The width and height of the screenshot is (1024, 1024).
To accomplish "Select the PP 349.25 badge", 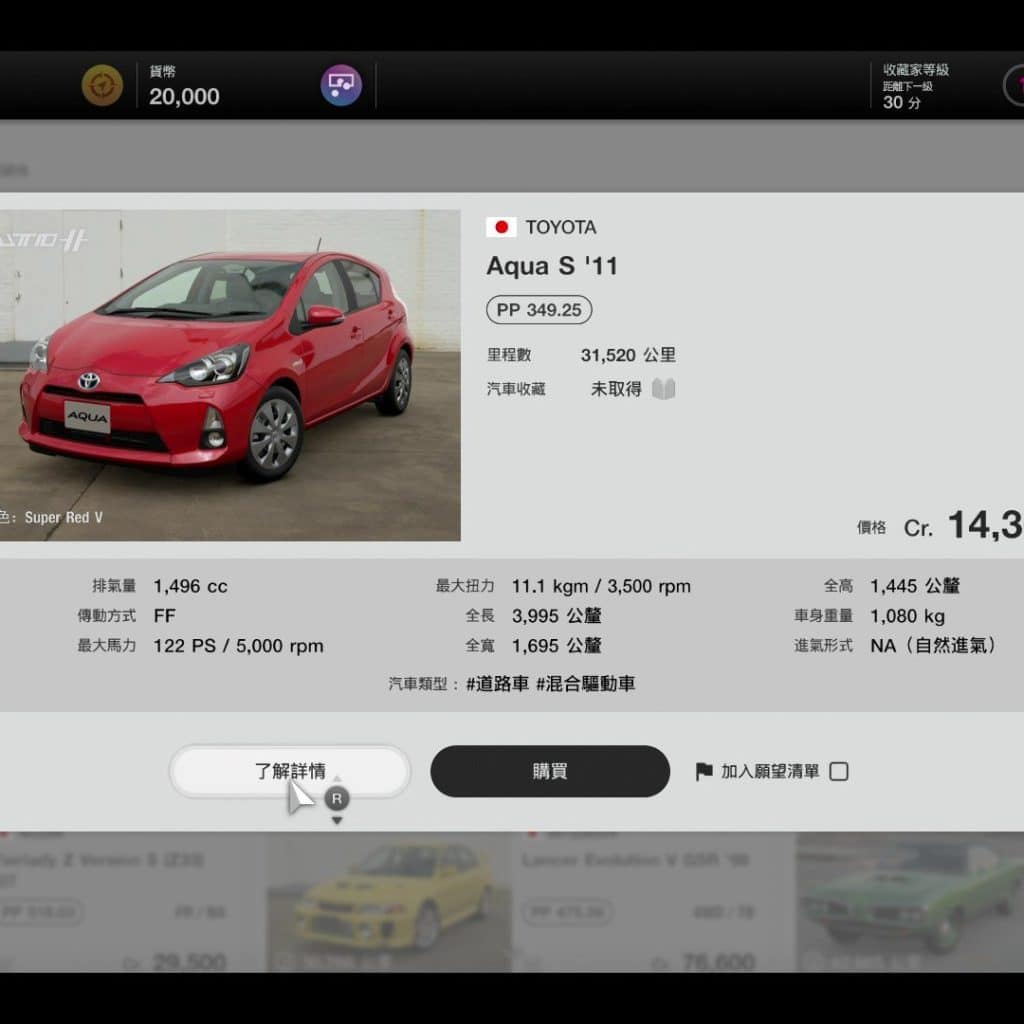I will coord(539,310).
